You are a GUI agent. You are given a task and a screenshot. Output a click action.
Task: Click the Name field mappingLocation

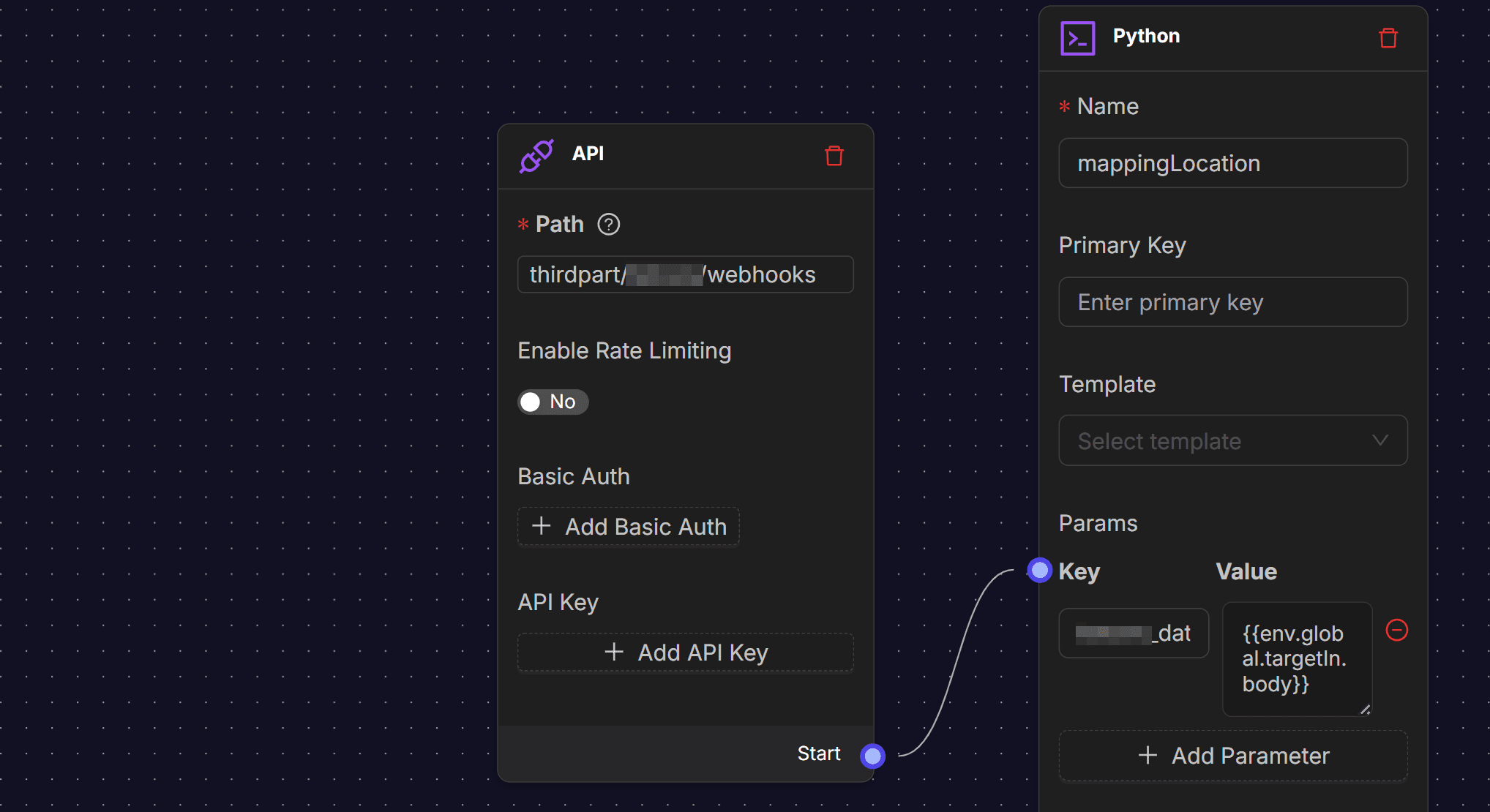(1232, 163)
